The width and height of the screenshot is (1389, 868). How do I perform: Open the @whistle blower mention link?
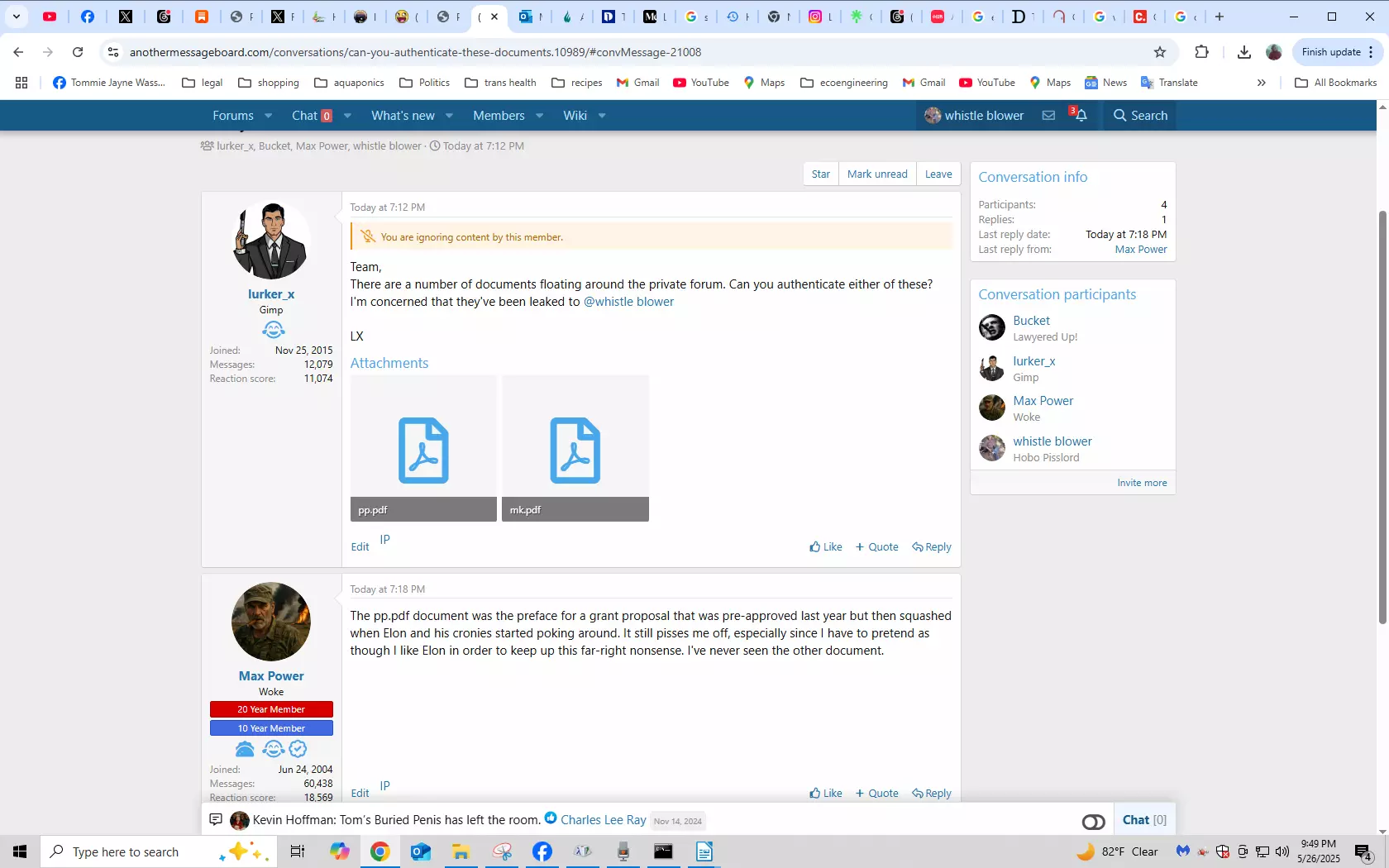(628, 302)
